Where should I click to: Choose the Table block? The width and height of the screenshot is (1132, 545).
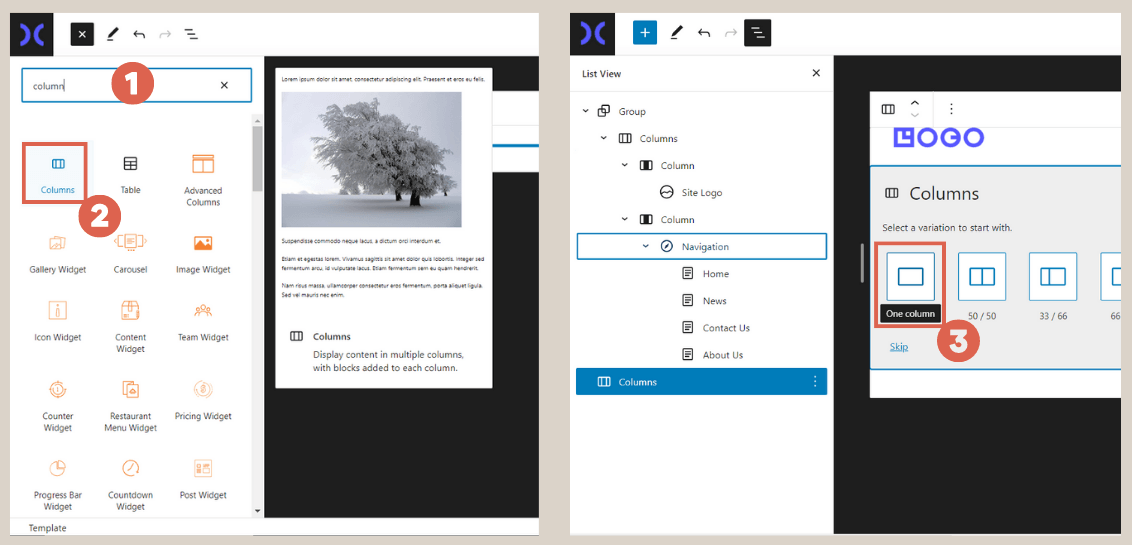pyautogui.click(x=130, y=172)
